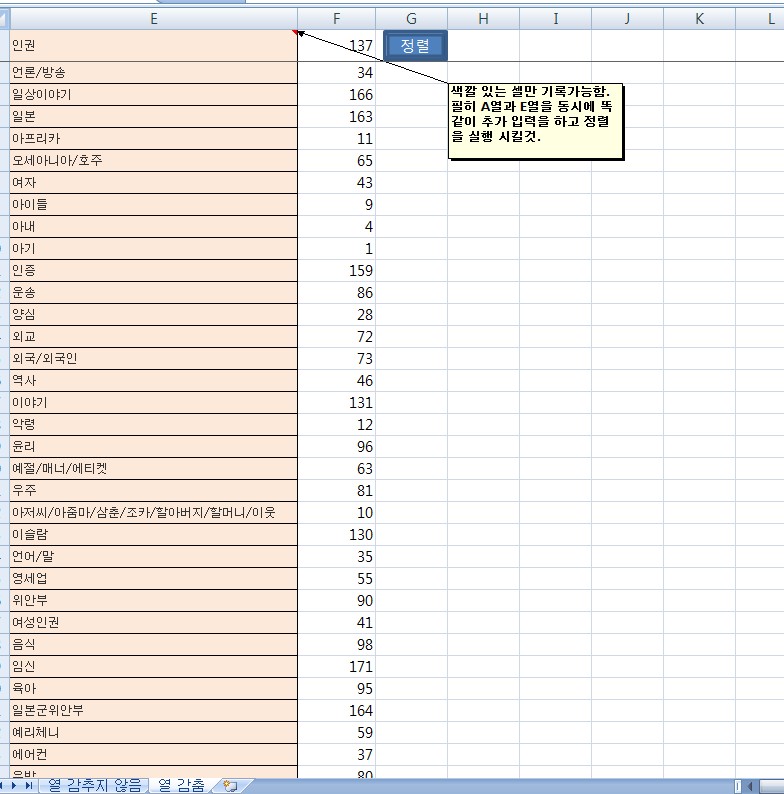Select the cell labeled 일본군위안부
Viewport: 784px width, 794px height.
tap(153, 710)
